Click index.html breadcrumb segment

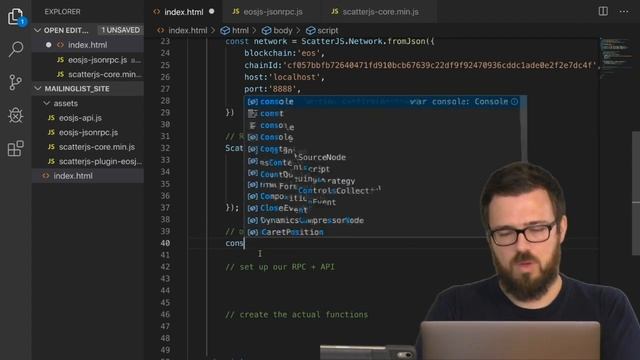click(188, 31)
